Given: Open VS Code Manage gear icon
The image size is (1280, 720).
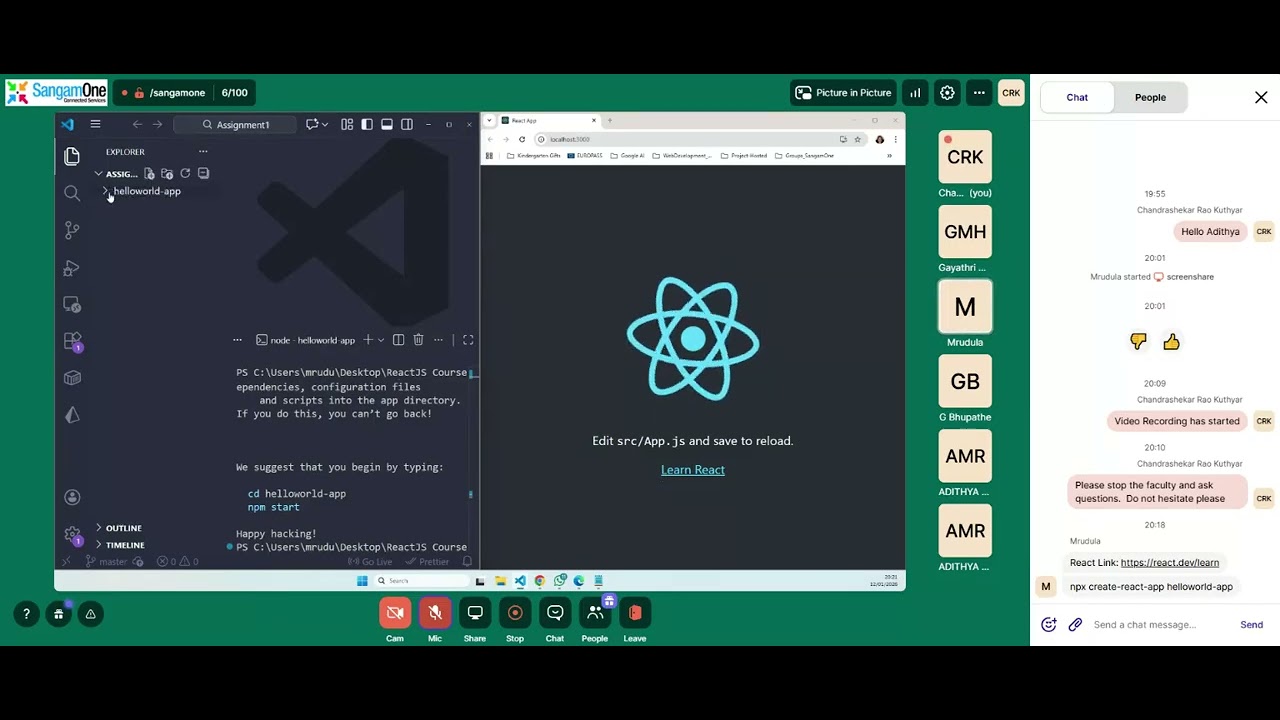Looking at the screenshot, I should pos(72,535).
